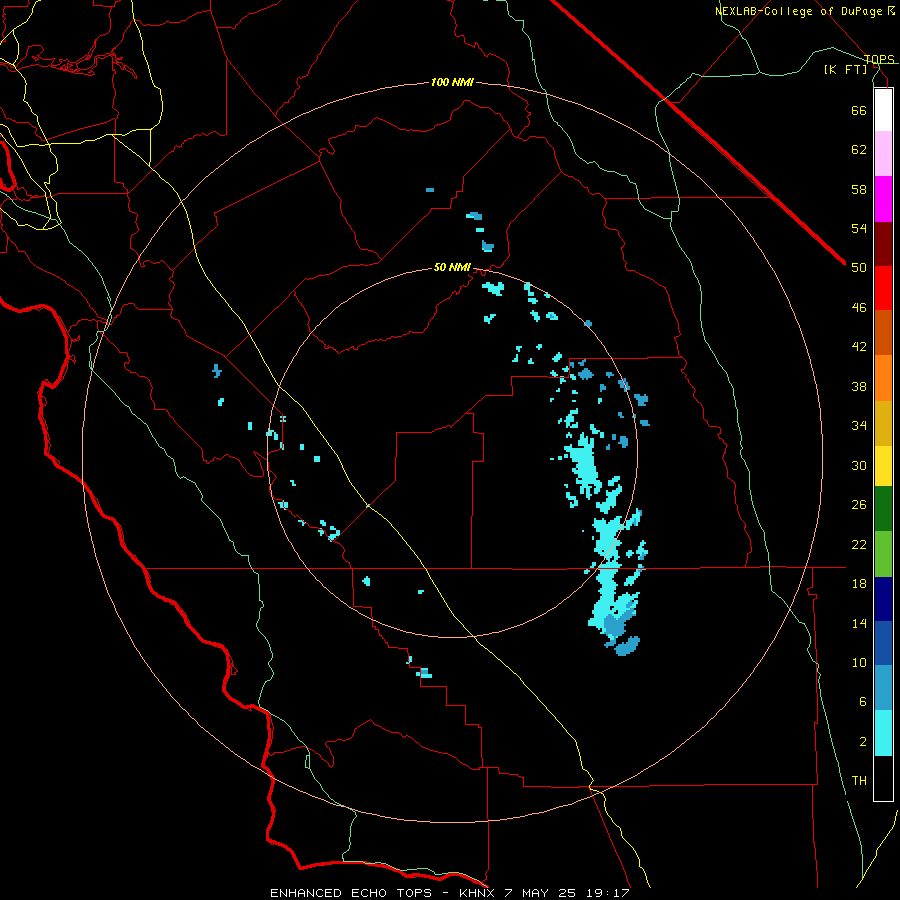Click the 50 NMI range ring label
The image size is (900, 900).
point(452,267)
